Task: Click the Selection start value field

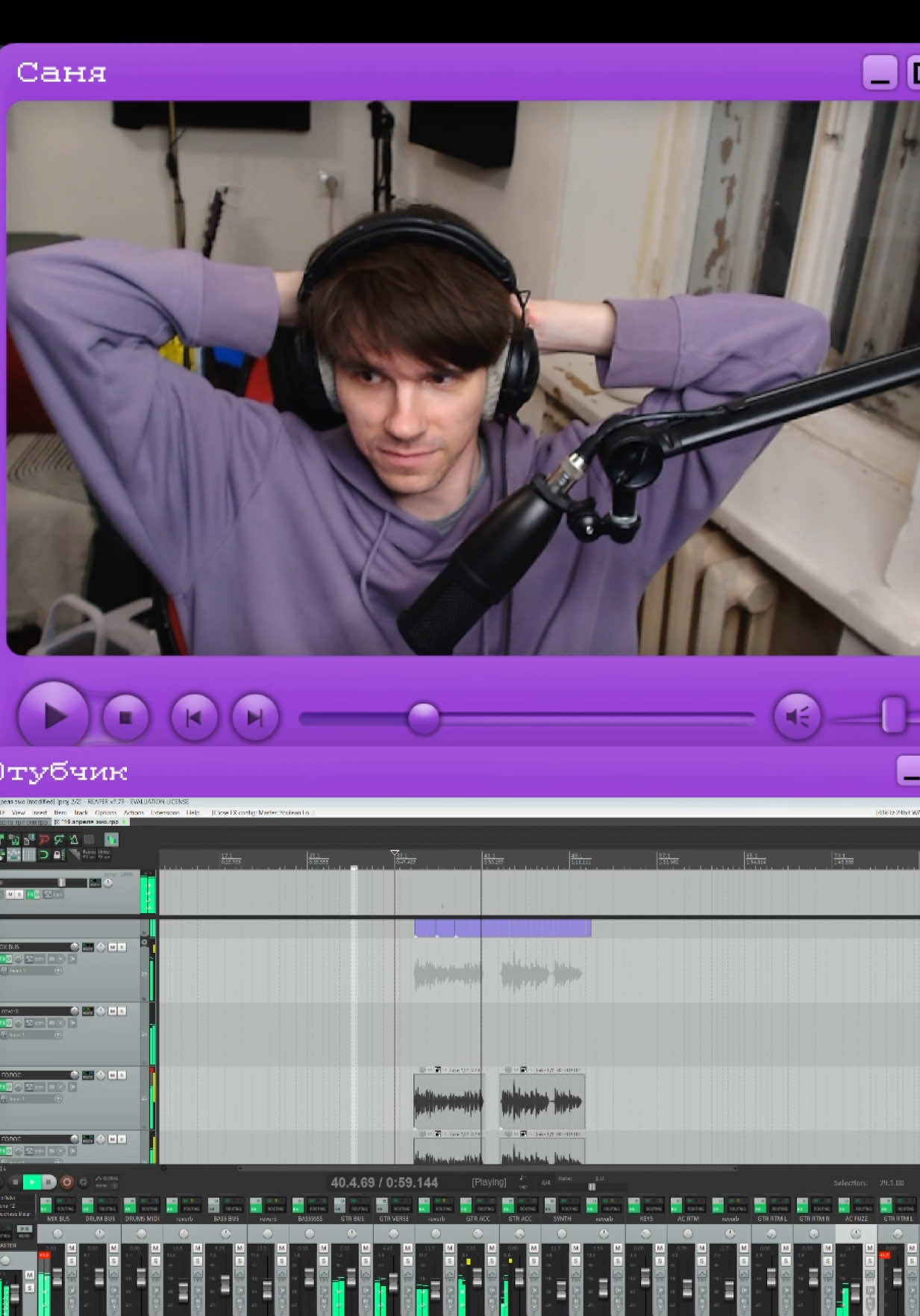Action: 891,1182
